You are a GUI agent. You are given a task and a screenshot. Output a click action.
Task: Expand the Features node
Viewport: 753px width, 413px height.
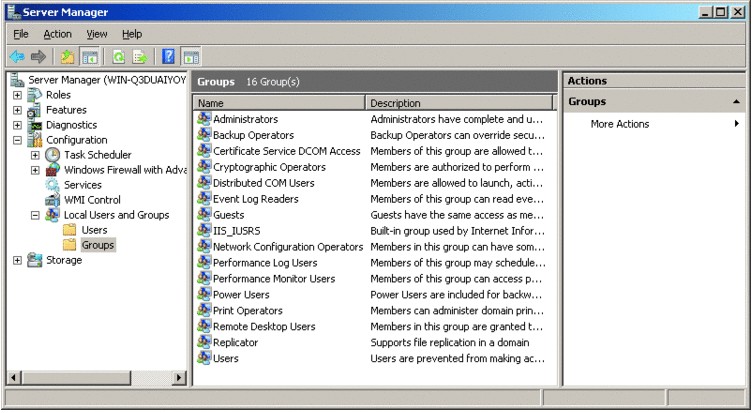(17, 110)
